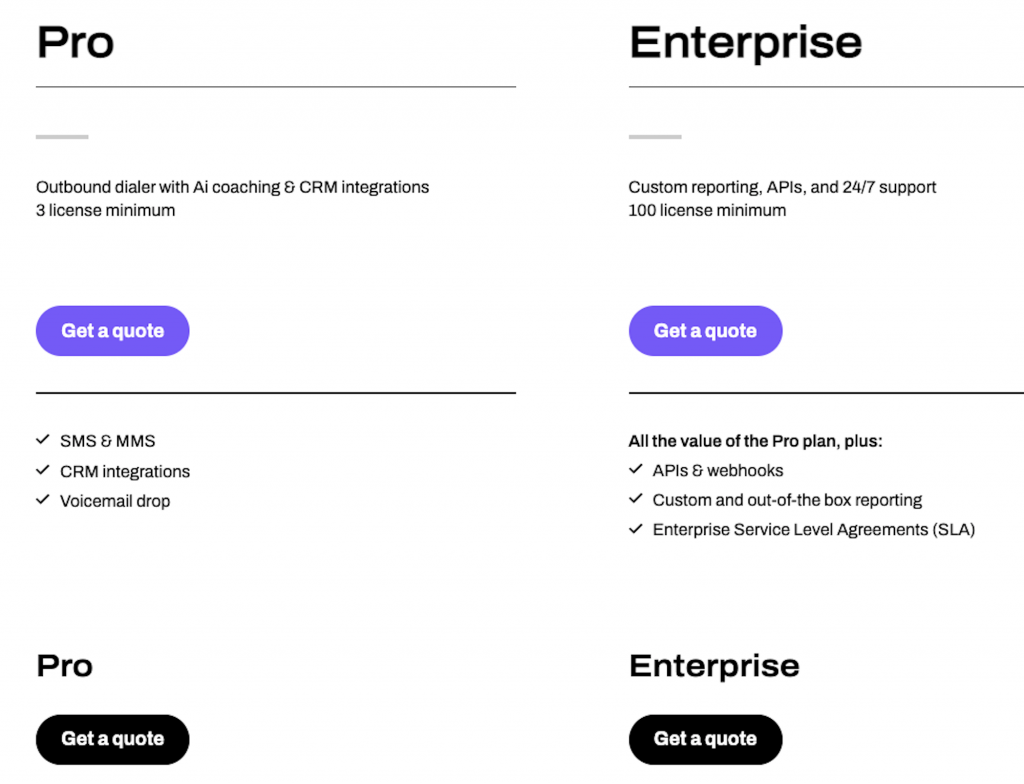Click the checkmark beside SMS & MMS
The height and width of the screenshot is (784, 1024).
43,440
